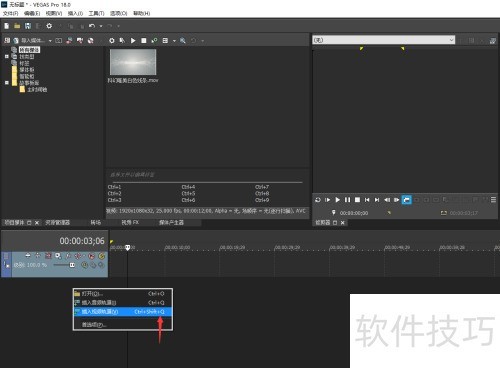Start playback in the trimmer panel

point(337,200)
